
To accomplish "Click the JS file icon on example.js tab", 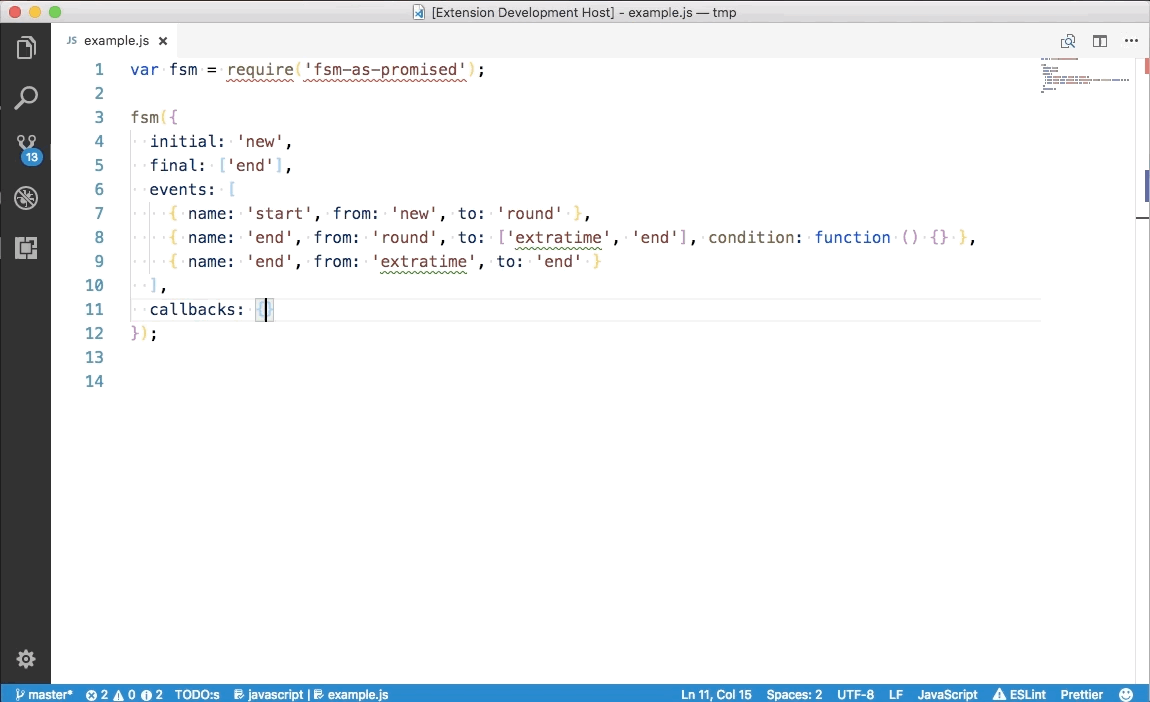I will click(x=71, y=40).
